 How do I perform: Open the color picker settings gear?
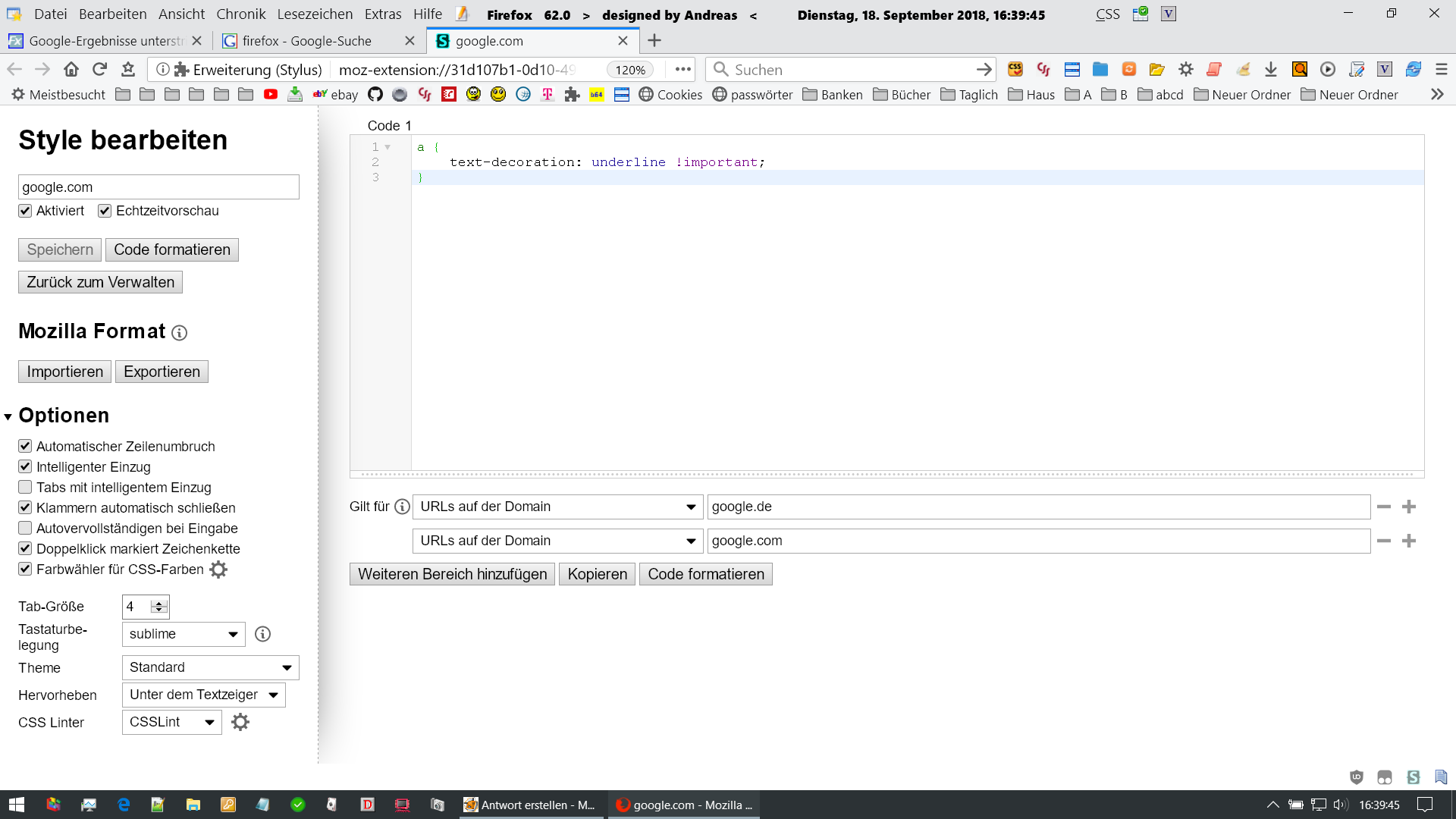(218, 570)
